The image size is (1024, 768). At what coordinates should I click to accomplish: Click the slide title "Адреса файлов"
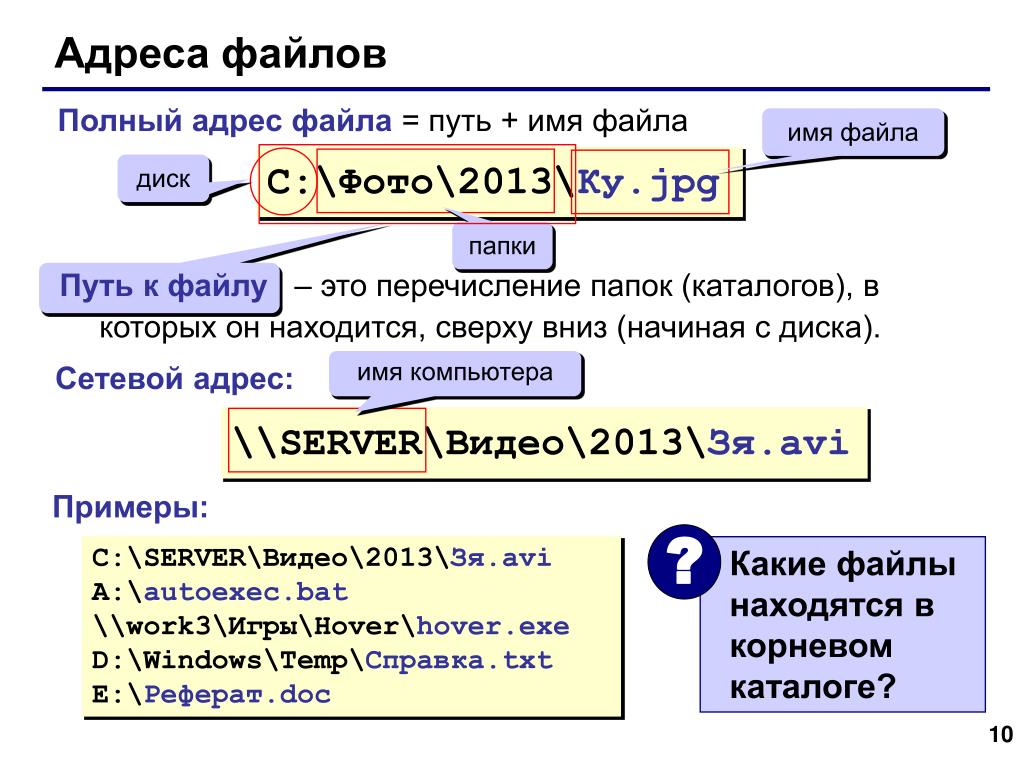221,53
